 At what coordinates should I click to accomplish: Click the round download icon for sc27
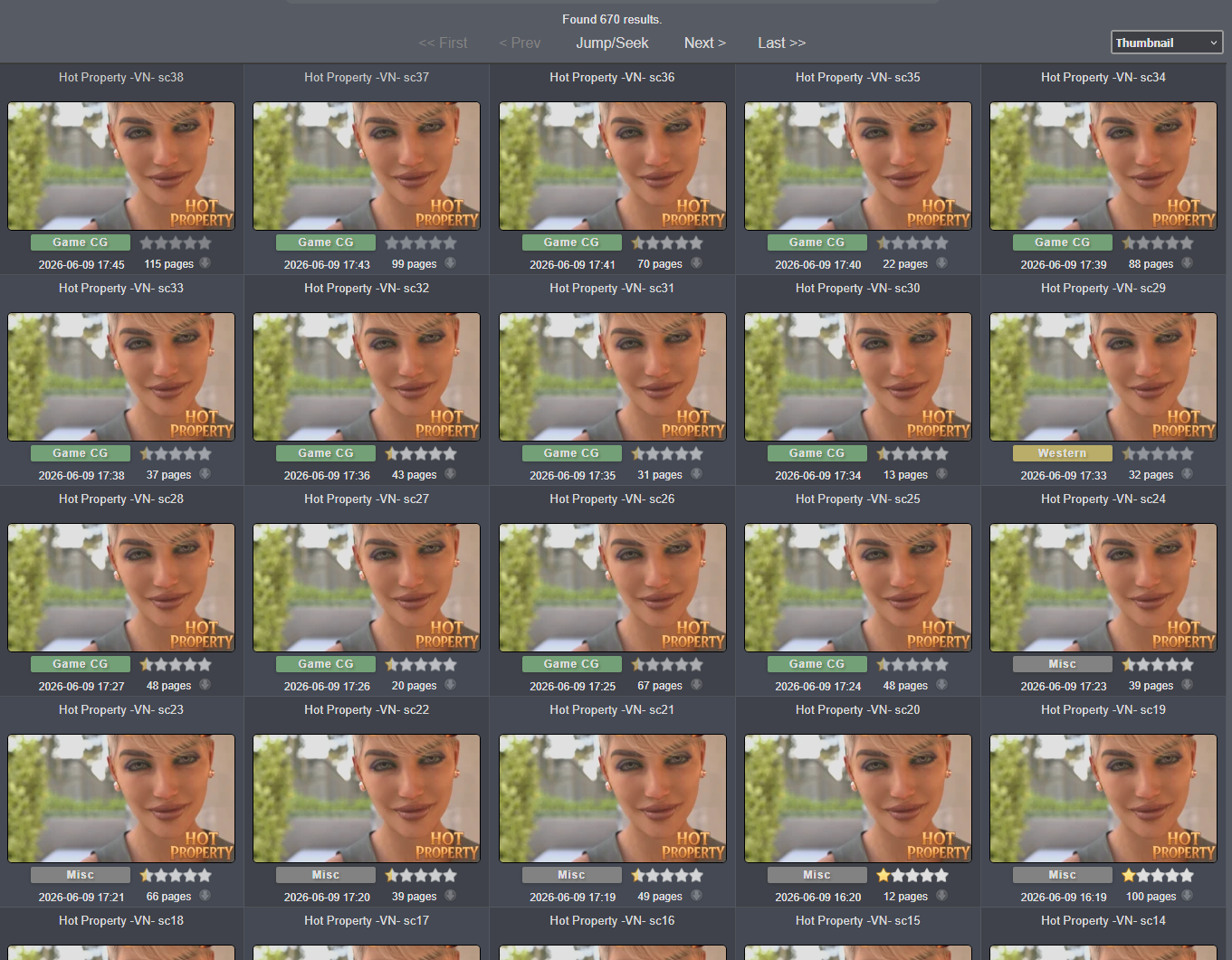tap(451, 685)
